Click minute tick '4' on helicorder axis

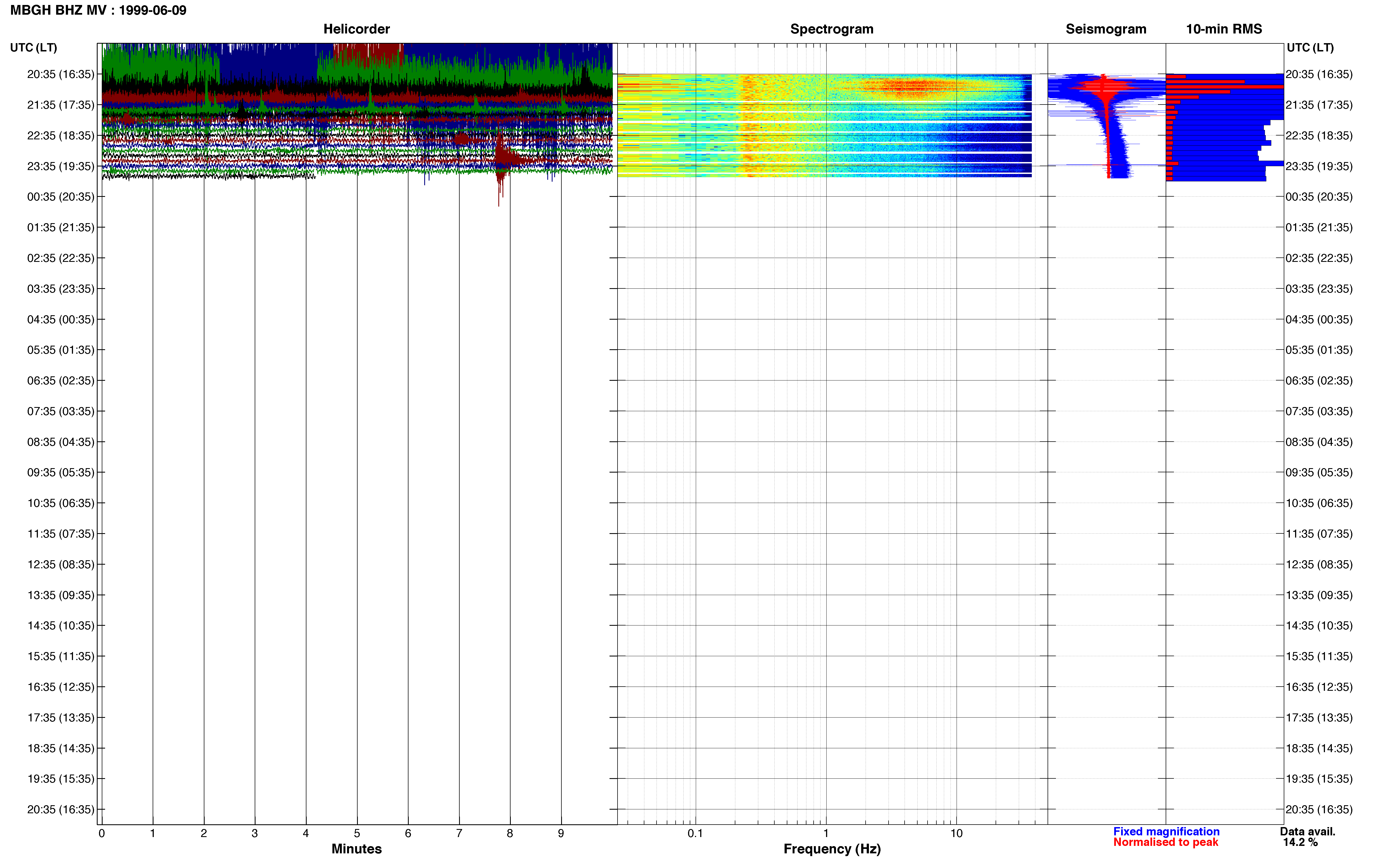pyautogui.click(x=306, y=833)
